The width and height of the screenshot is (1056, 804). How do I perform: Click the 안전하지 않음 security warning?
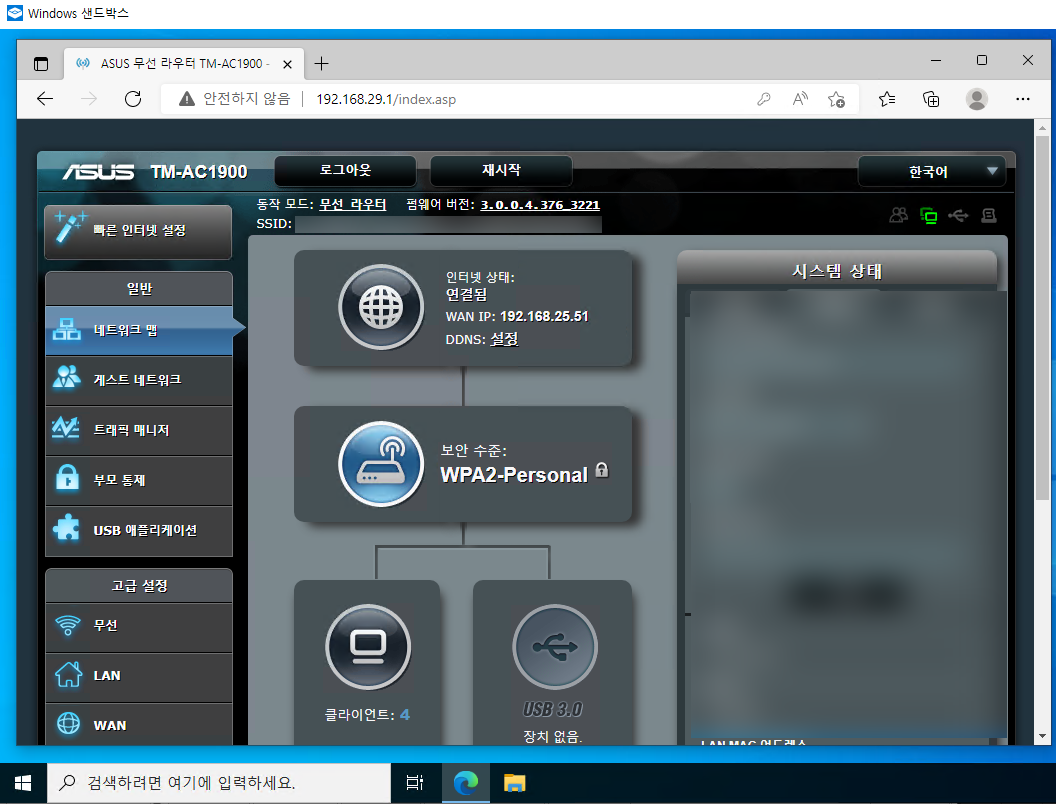234,99
